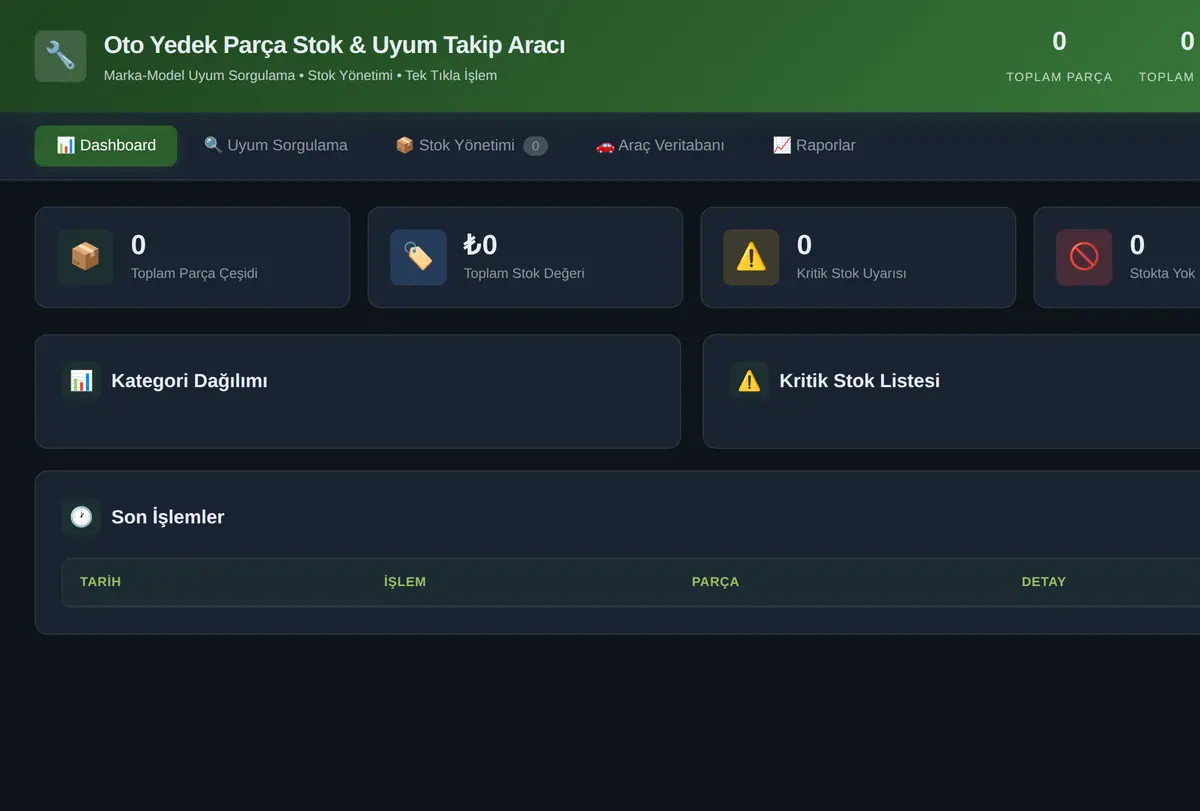Click the app title Oto Yedek Parça Stok

tap(334, 45)
